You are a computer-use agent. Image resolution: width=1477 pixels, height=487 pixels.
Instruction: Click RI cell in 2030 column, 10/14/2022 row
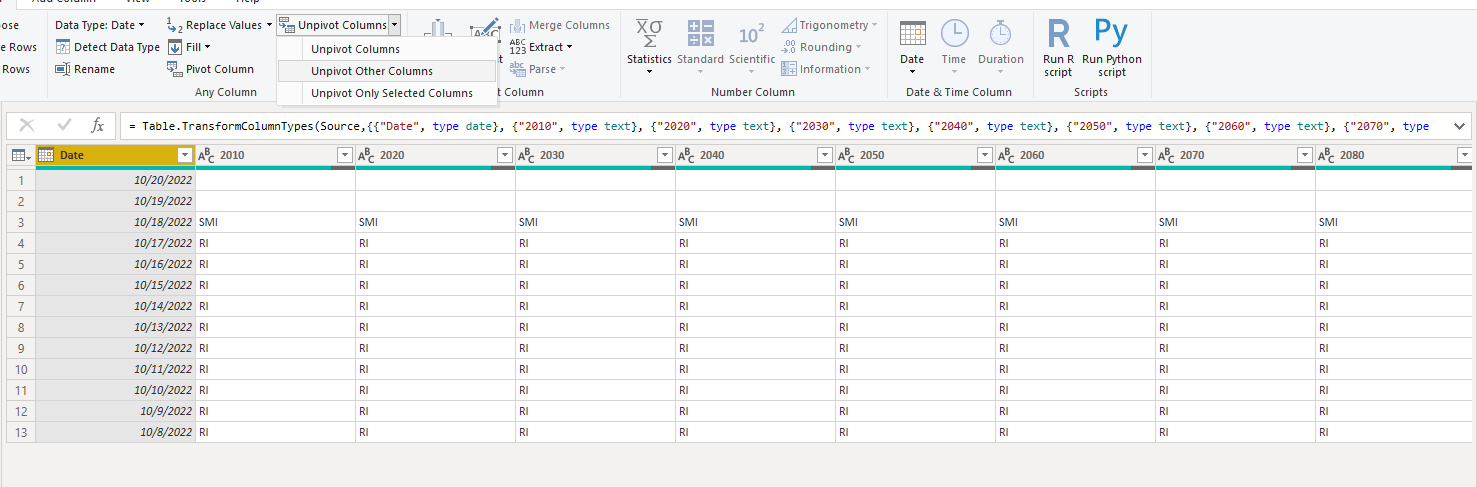point(595,306)
